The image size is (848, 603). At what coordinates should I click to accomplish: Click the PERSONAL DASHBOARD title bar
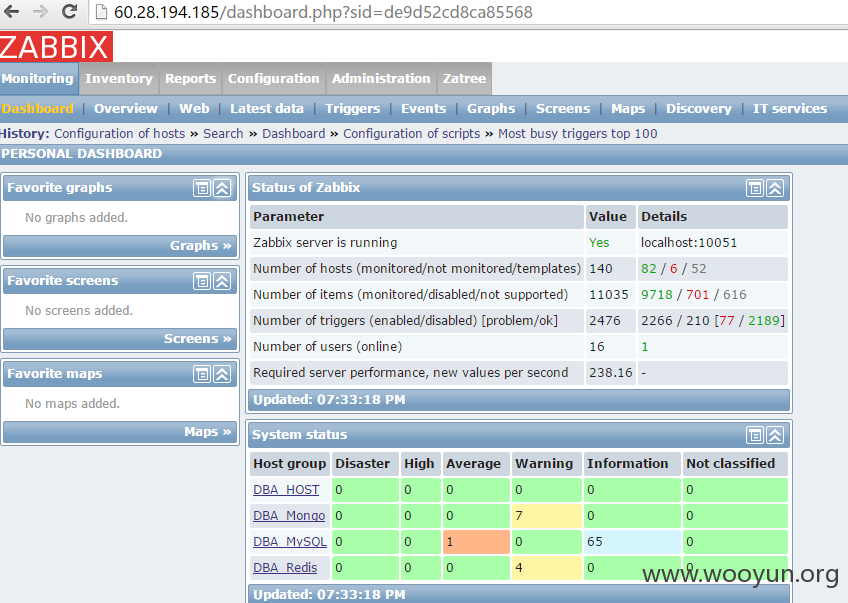(424, 154)
